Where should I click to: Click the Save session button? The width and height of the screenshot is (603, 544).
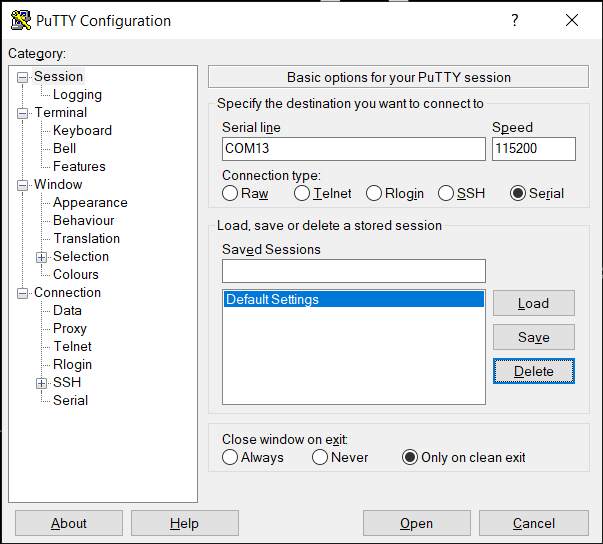point(534,337)
